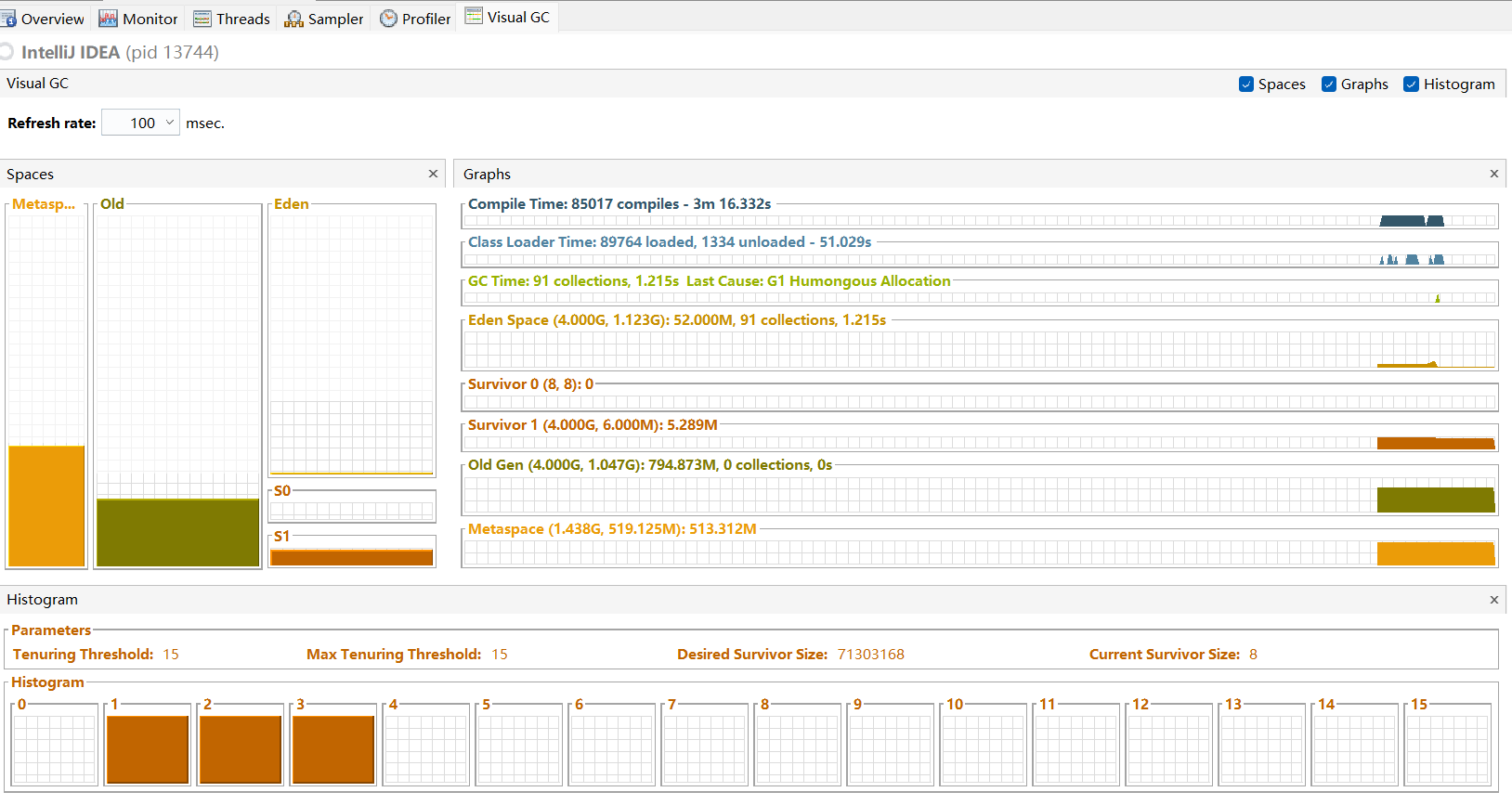Image resolution: width=1512 pixels, height=805 pixels.
Task: Select the Visual GC tab
Action: tap(507, 17)
